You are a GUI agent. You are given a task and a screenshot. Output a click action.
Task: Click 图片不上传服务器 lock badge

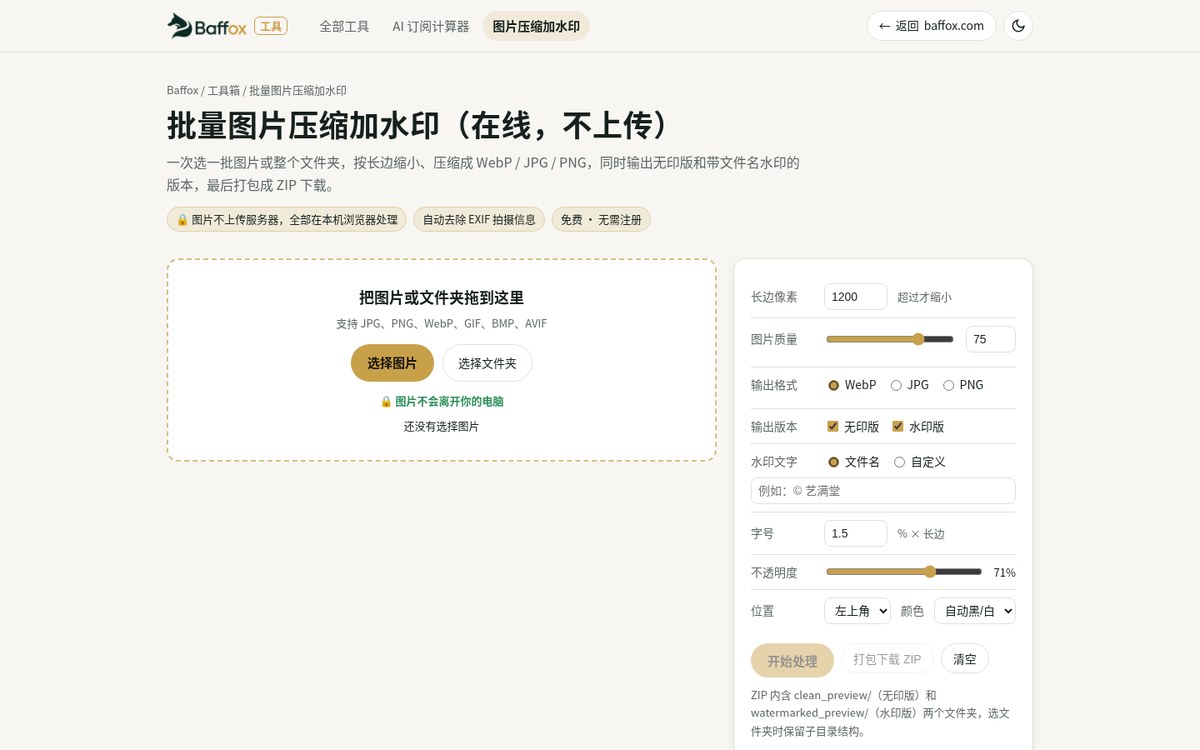287,219
